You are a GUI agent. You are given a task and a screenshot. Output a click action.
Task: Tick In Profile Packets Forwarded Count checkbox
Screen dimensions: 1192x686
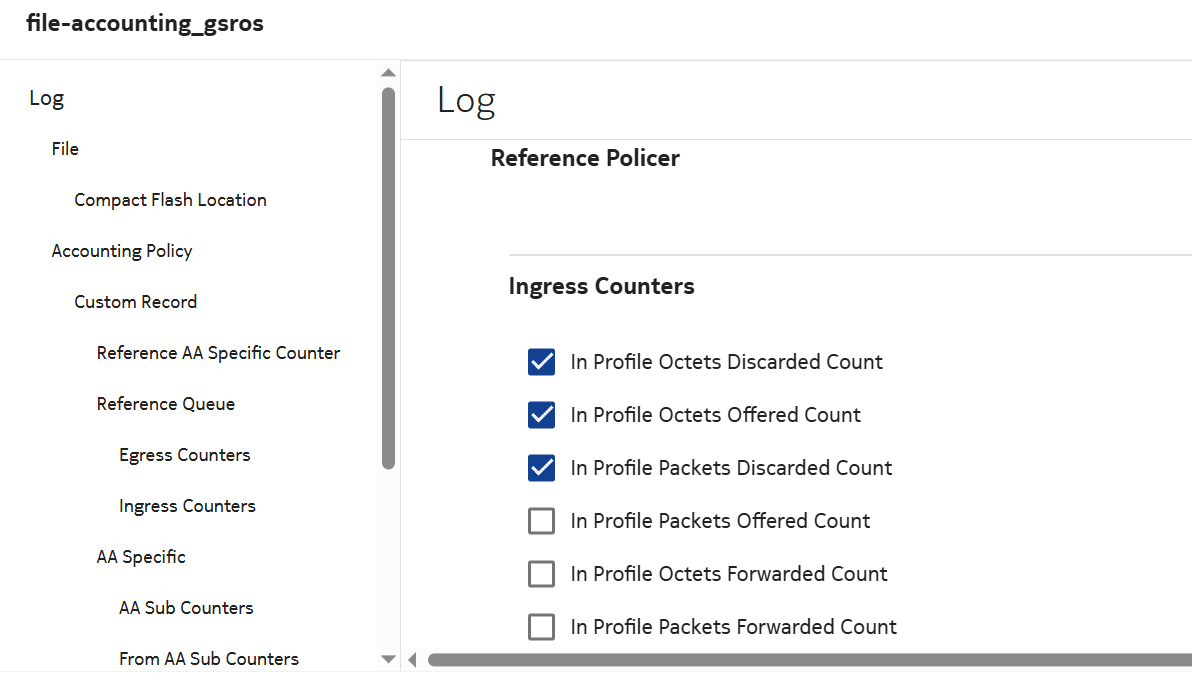(x=541, y=627)
